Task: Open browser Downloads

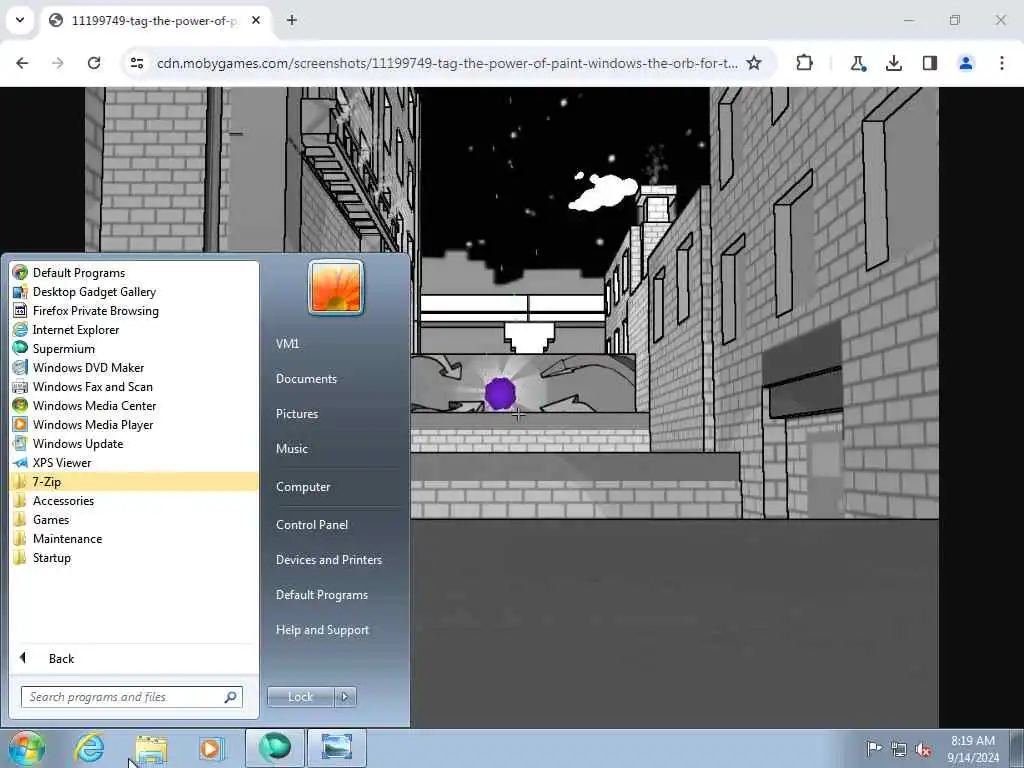Action: pos(893,63)
